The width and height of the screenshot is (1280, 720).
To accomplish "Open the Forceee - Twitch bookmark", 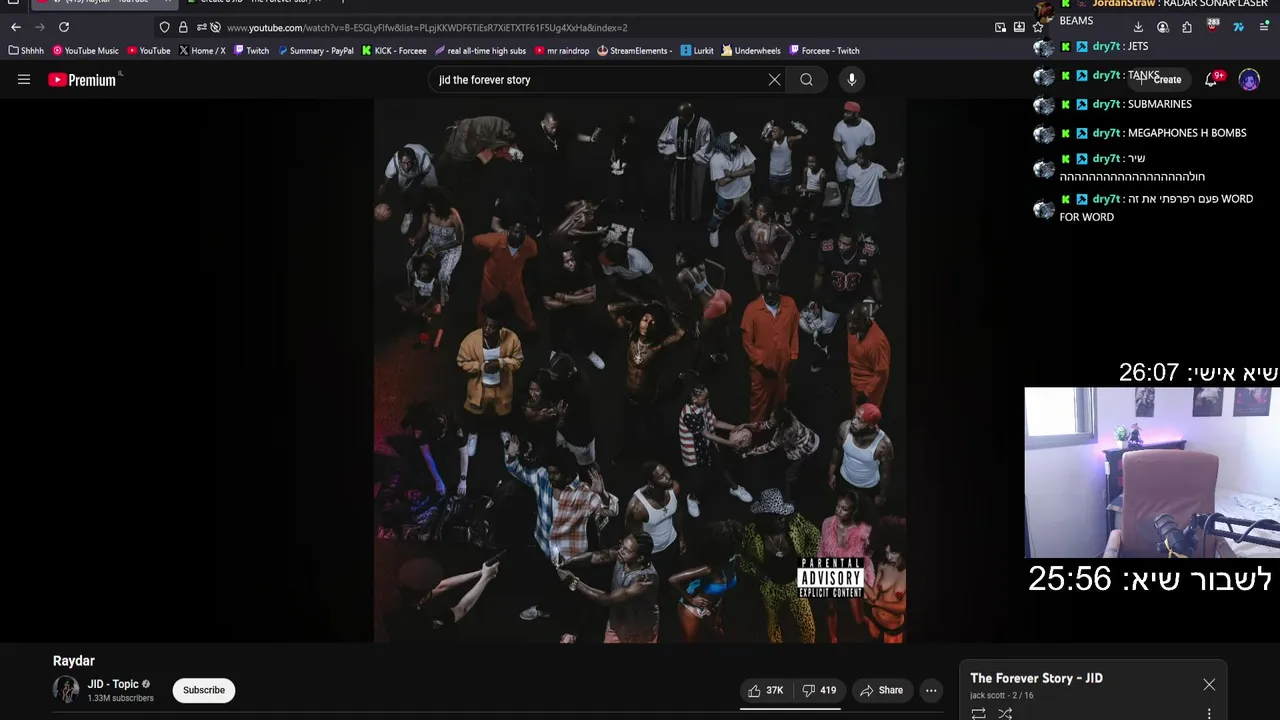I will 824,50.
